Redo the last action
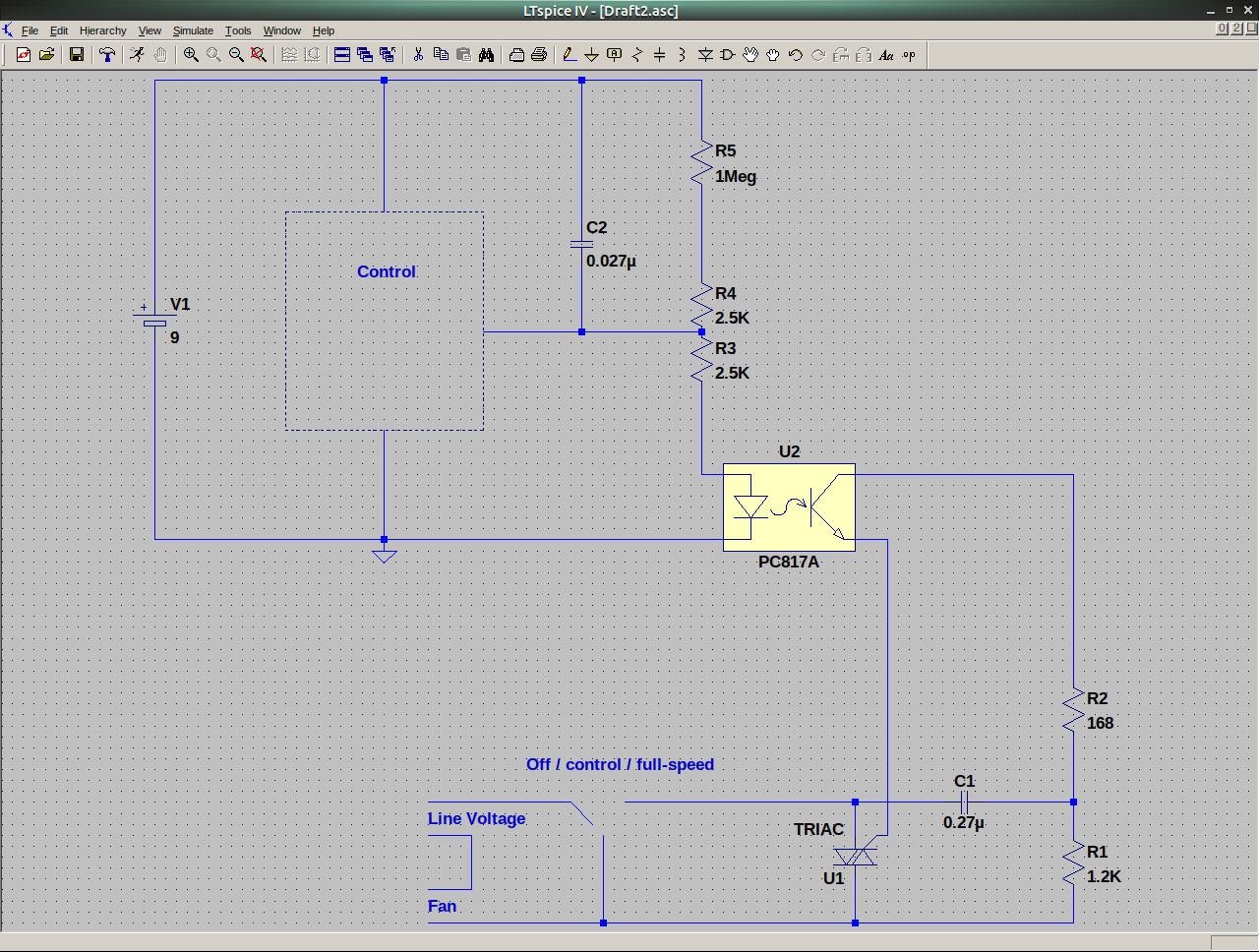 [x=818, y=55]
